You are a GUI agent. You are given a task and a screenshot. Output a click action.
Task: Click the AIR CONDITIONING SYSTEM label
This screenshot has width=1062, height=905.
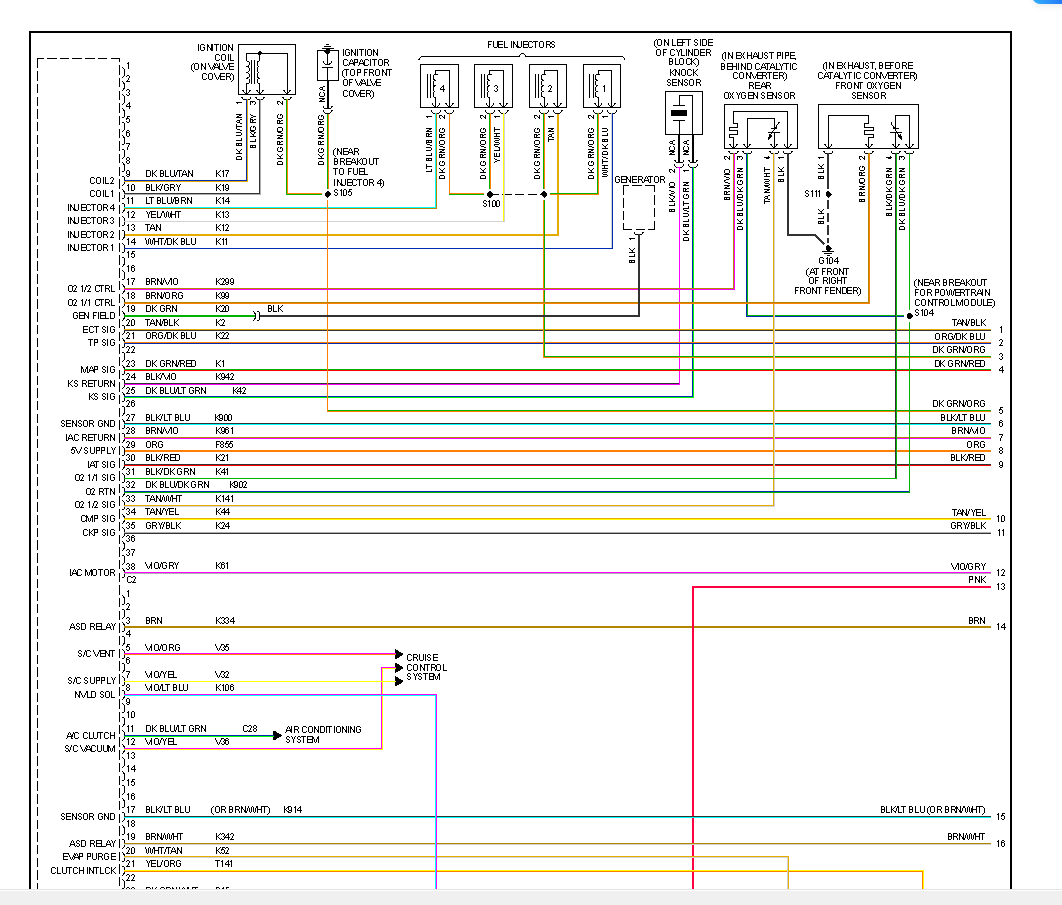click(x=323, y=734)
